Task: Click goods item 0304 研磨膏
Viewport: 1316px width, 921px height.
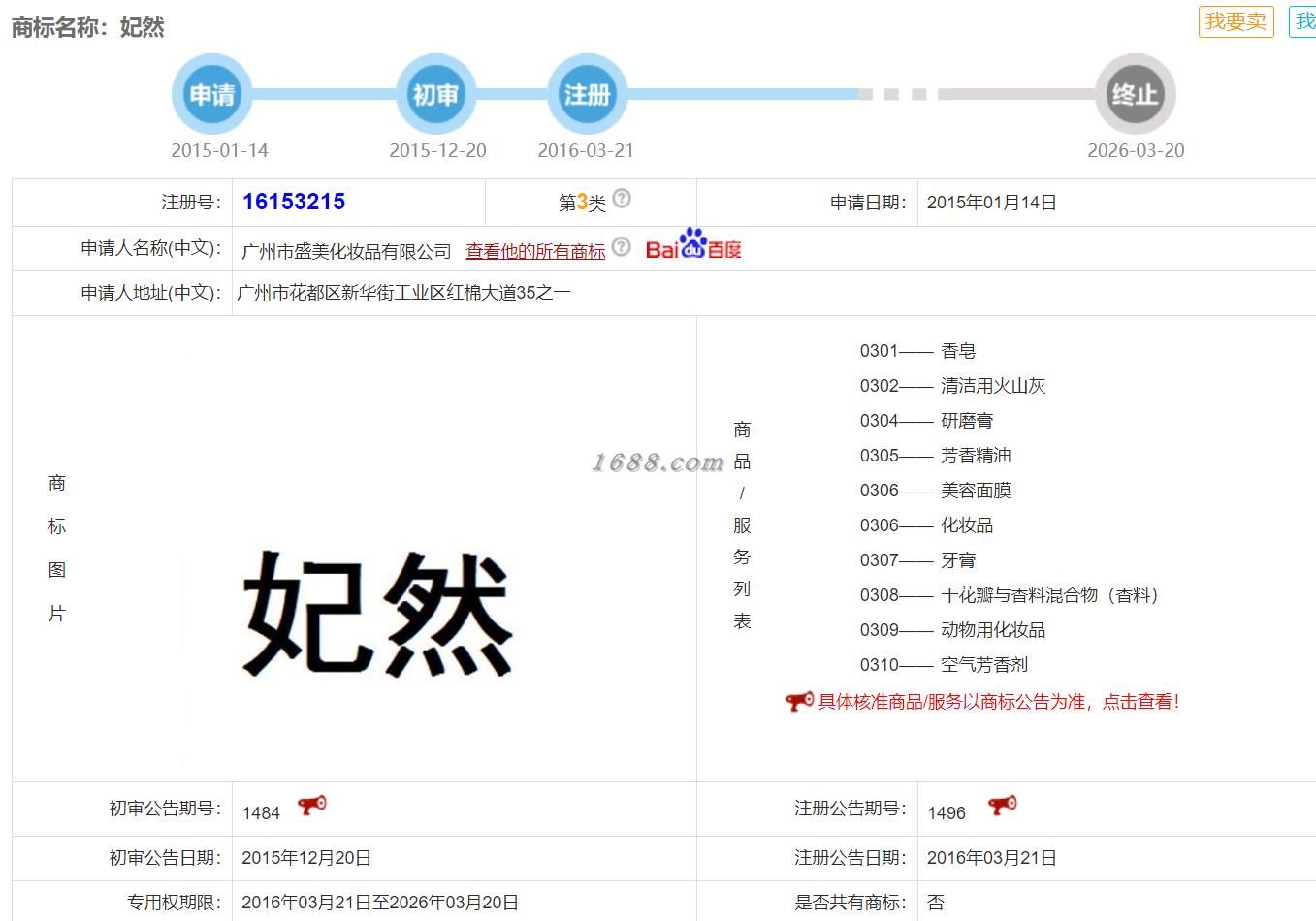Action: 926,421
